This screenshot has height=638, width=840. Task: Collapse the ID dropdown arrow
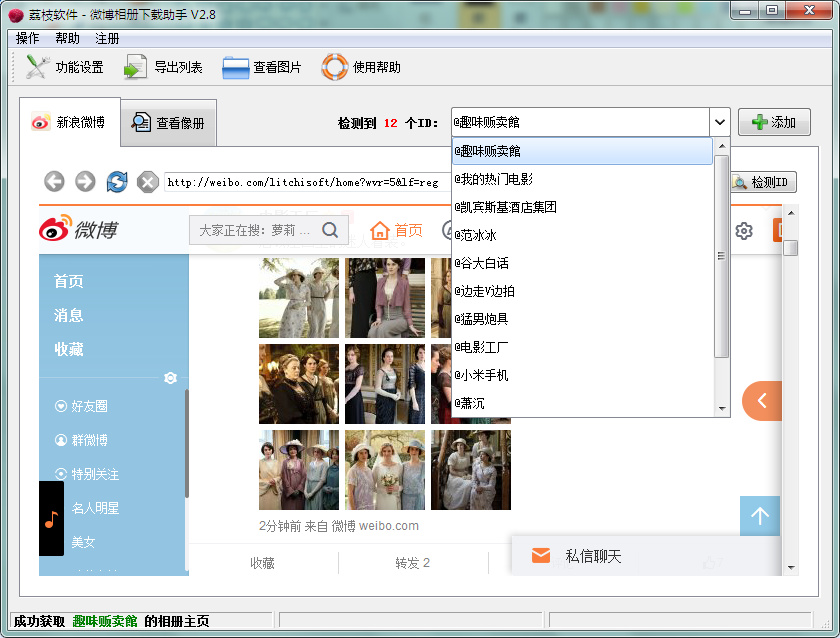[719, 122]
